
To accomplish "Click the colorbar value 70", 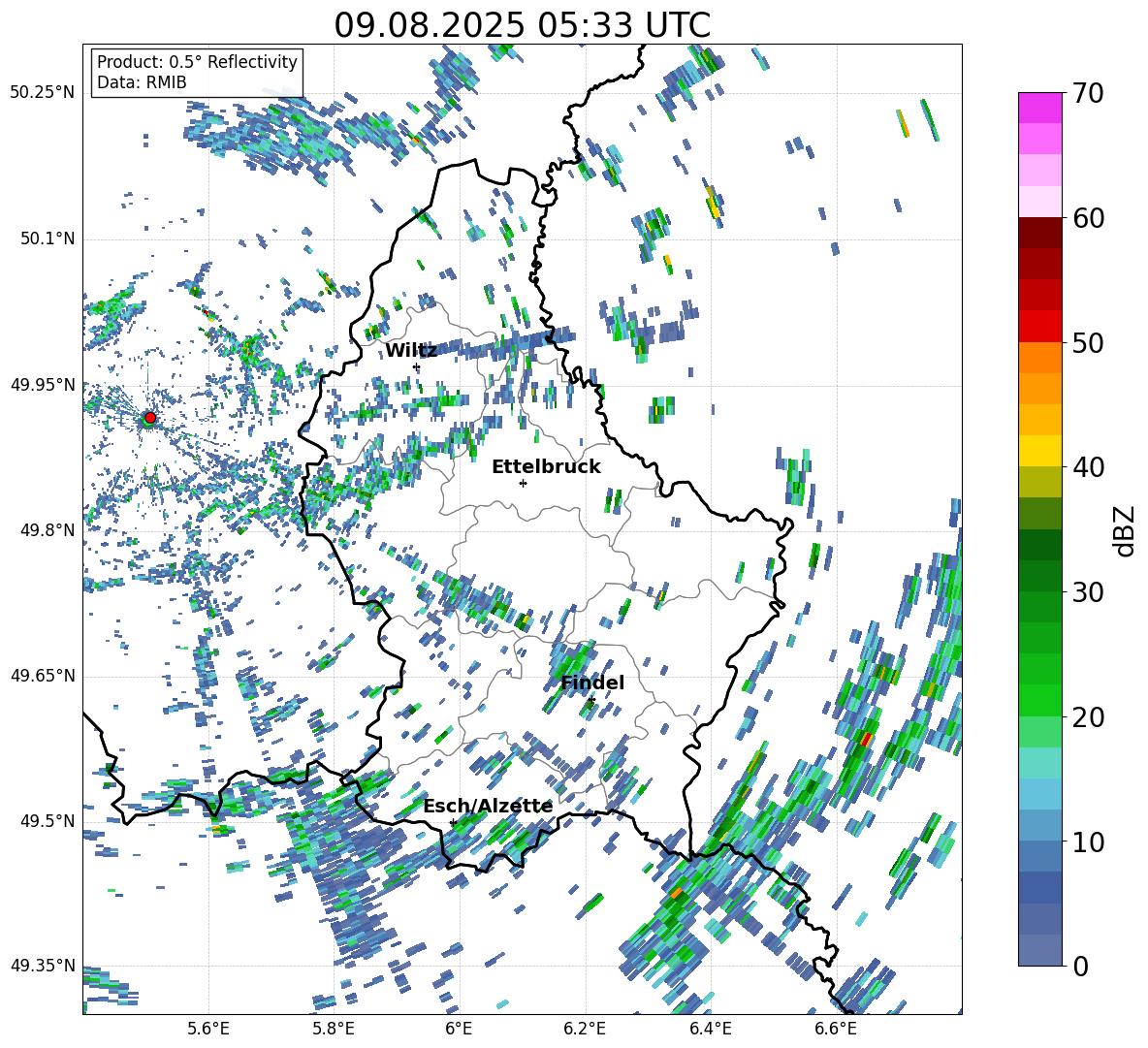I will tap(1088, 93).
